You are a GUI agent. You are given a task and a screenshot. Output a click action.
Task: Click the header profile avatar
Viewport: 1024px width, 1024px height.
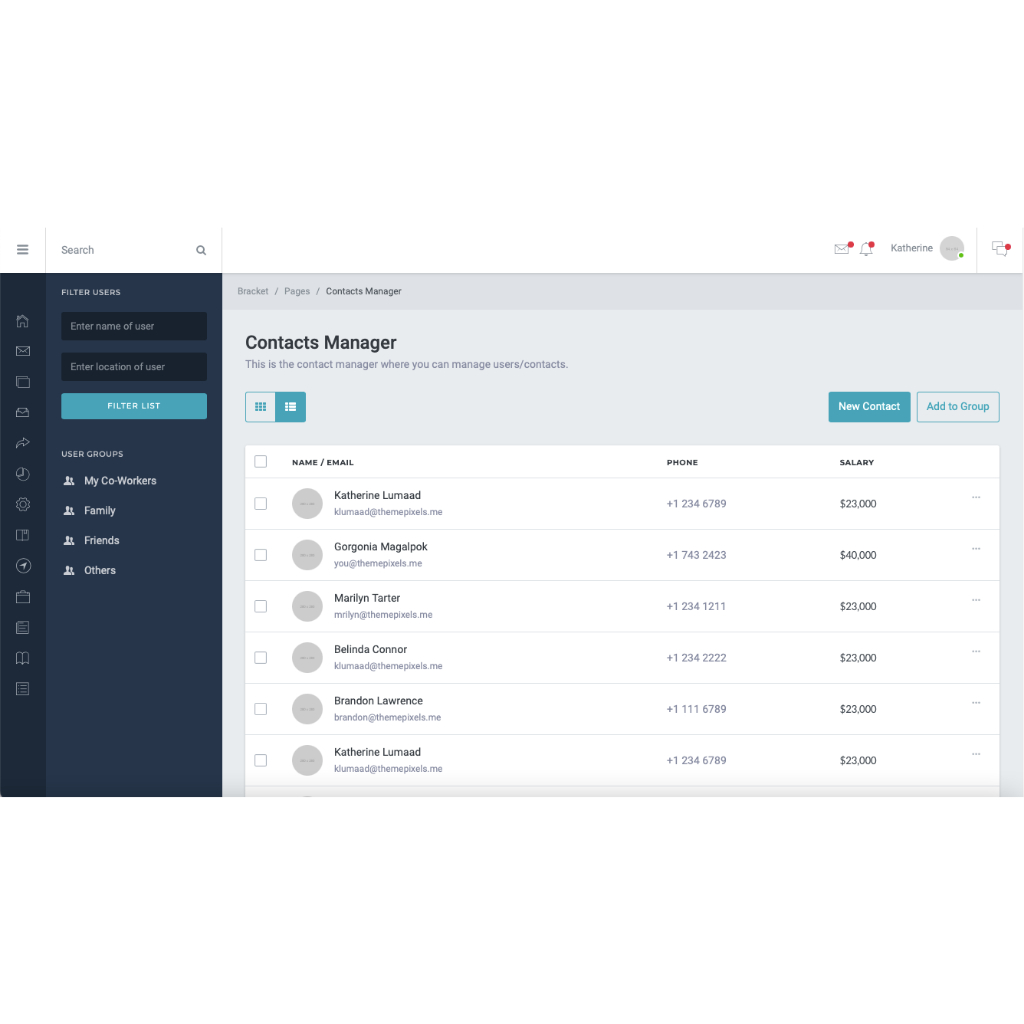pyautogui.click(x=952, y=248)
